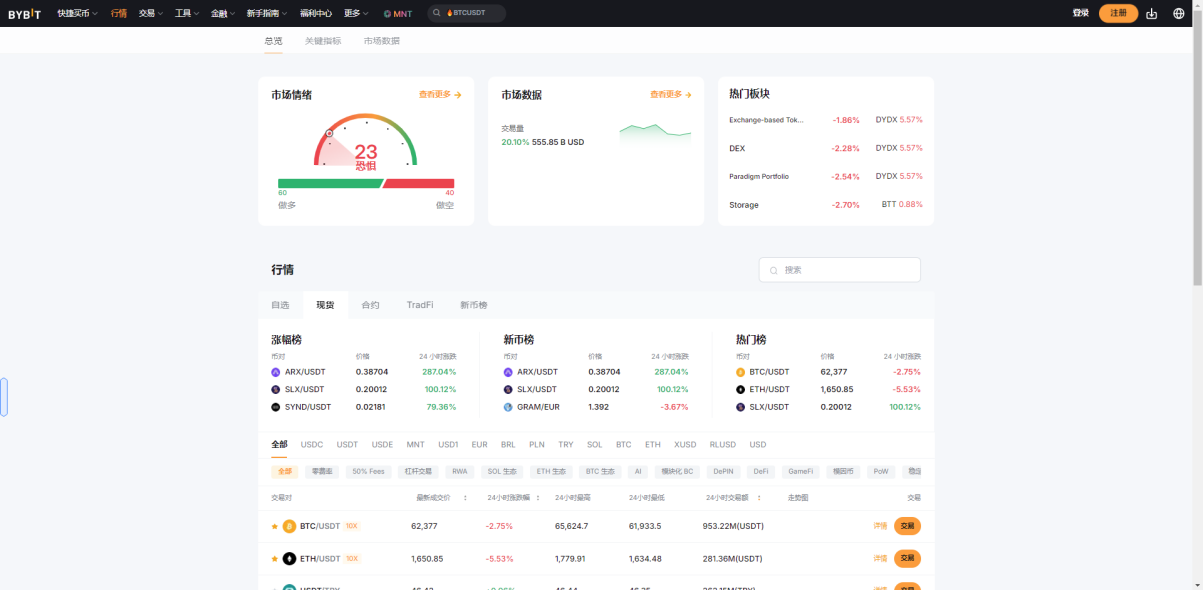Screen dimensions: 1203x590
Task: Expand the 工具 dropdown menu
Action: pos(187,14)
